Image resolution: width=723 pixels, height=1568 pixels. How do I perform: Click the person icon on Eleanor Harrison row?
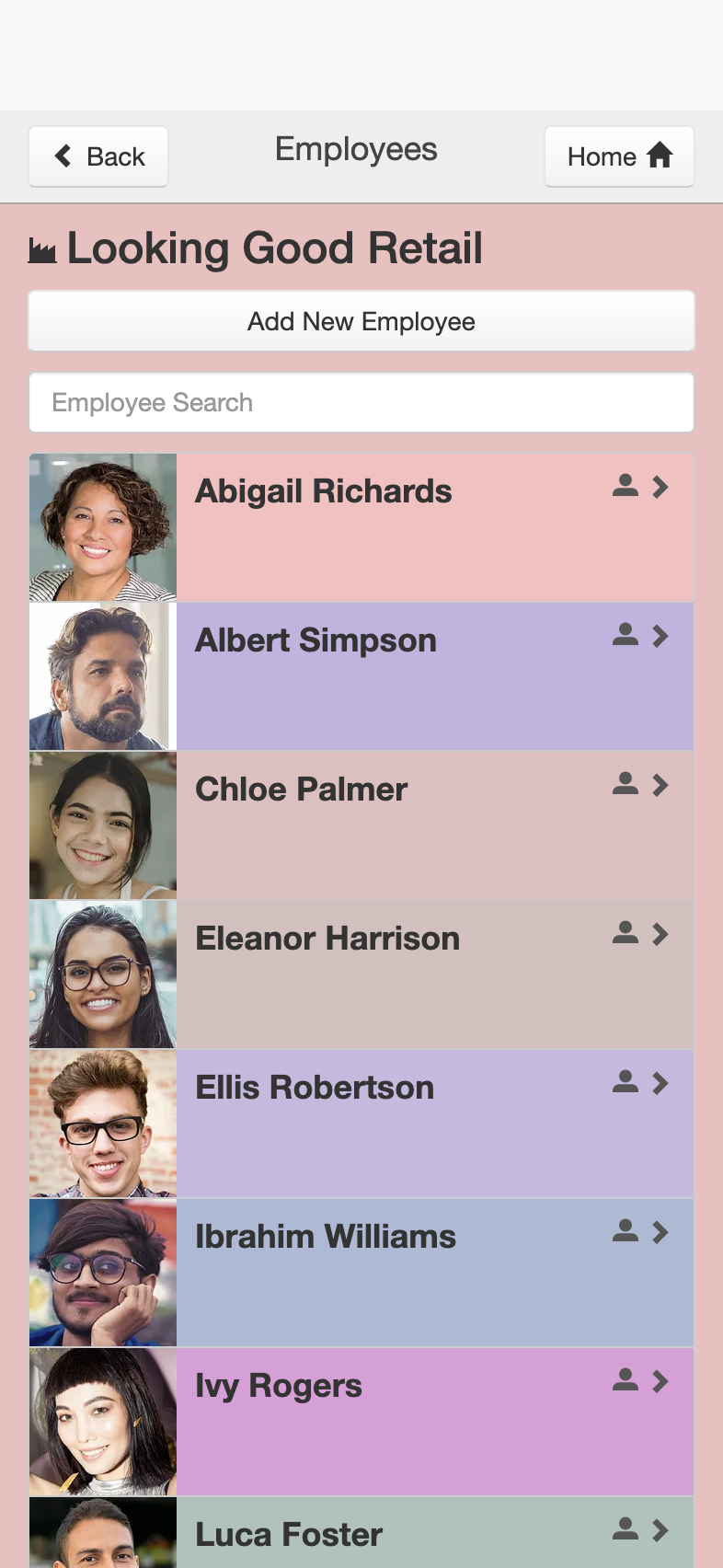(x=625, y=933)
